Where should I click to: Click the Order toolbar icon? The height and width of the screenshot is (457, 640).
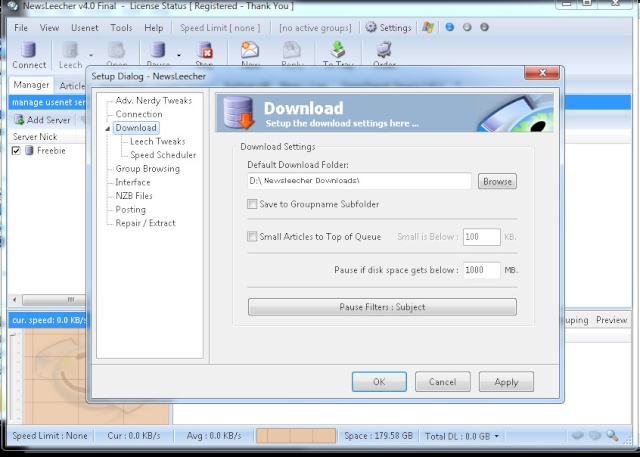click(384, 50)
